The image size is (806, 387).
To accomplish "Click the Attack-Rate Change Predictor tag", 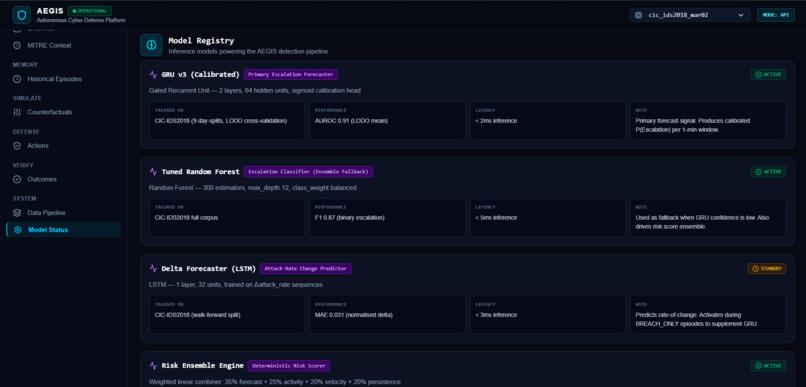I will pos(306,268).
